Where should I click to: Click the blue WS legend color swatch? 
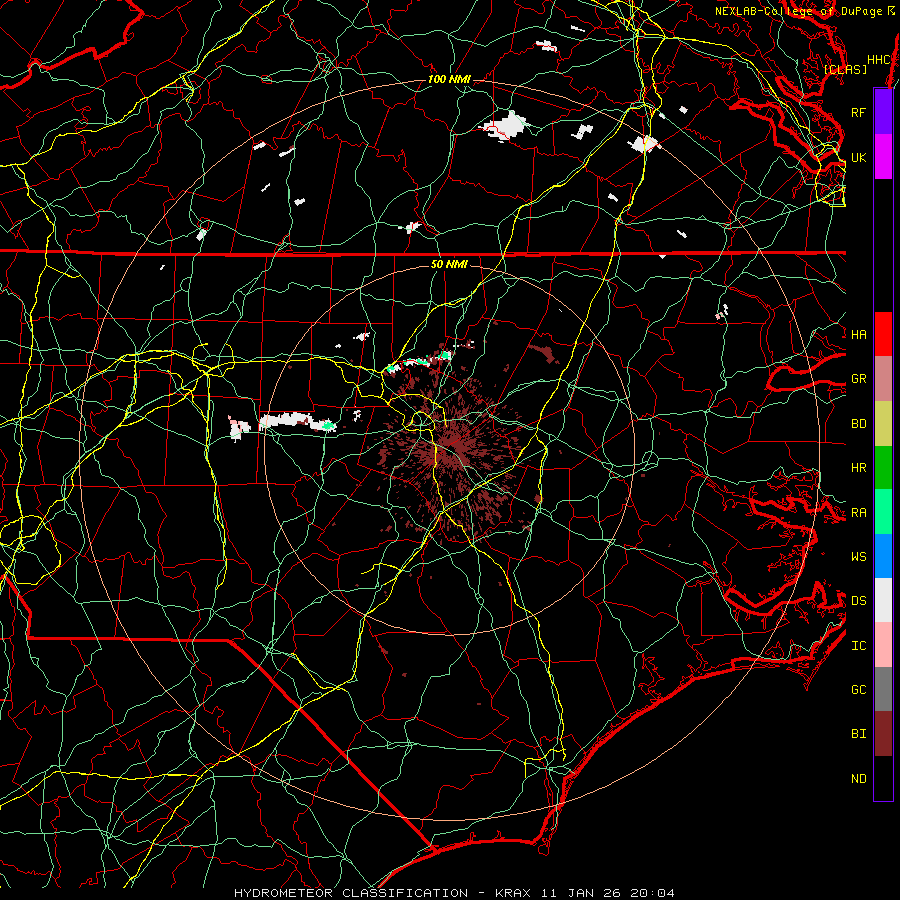tap(883, 556)
